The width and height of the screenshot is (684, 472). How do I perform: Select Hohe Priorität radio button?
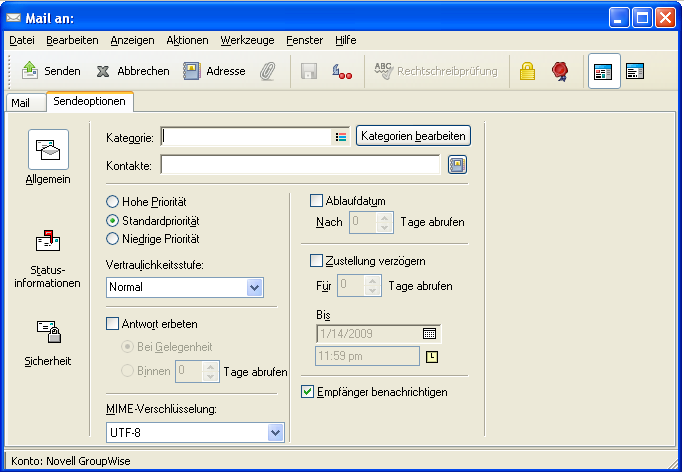click(113, 202)
